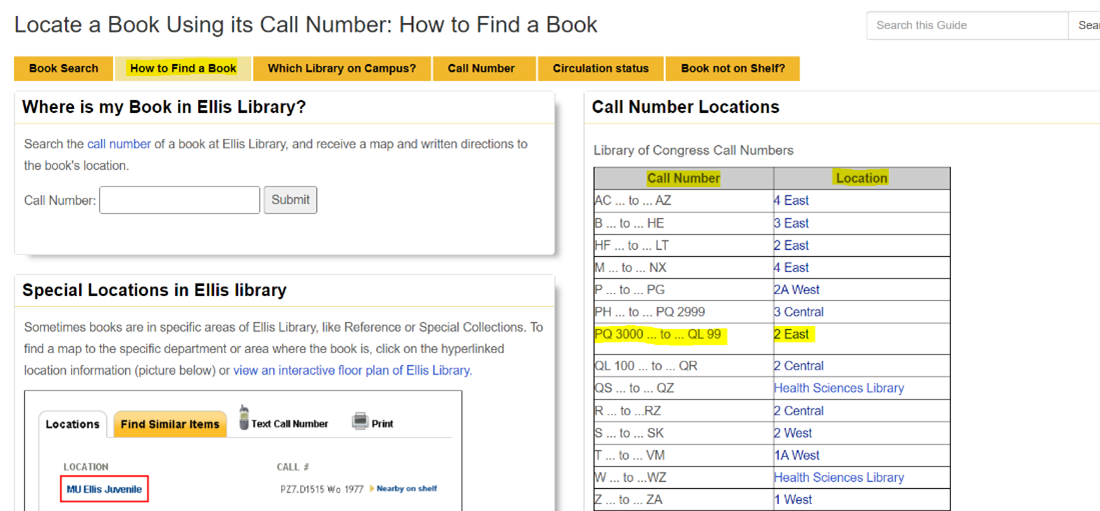
Task: Click the Call Number text field
Action: coord(180,200)
